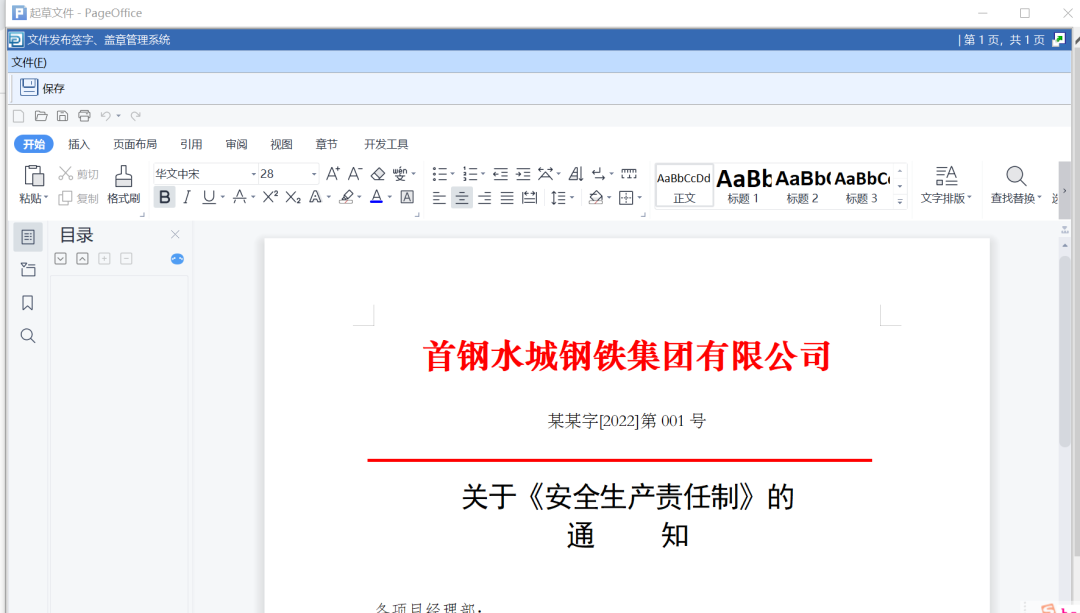Increase paragraph indent
The height and width of the screenshot is (613, 1080).
click(x=523, y=174)
